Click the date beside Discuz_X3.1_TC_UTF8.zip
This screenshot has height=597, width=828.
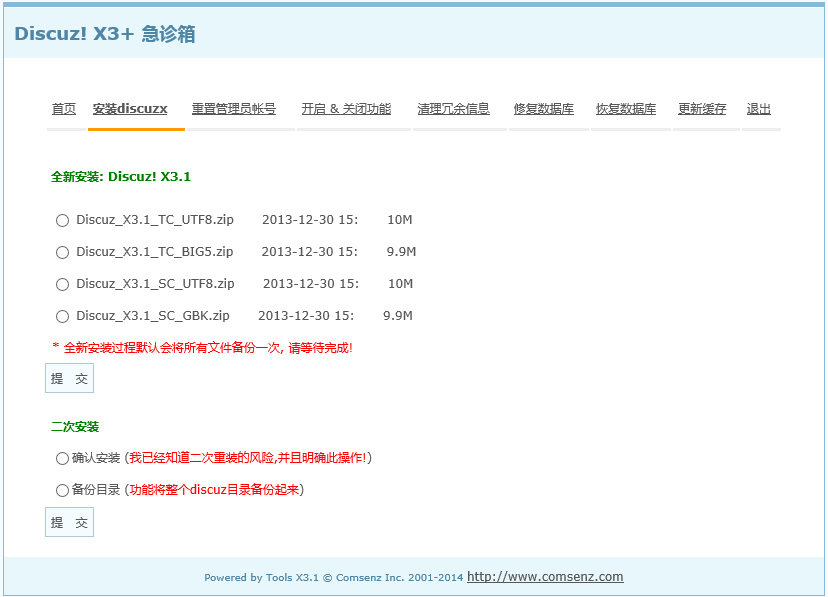tap(310, 220)
